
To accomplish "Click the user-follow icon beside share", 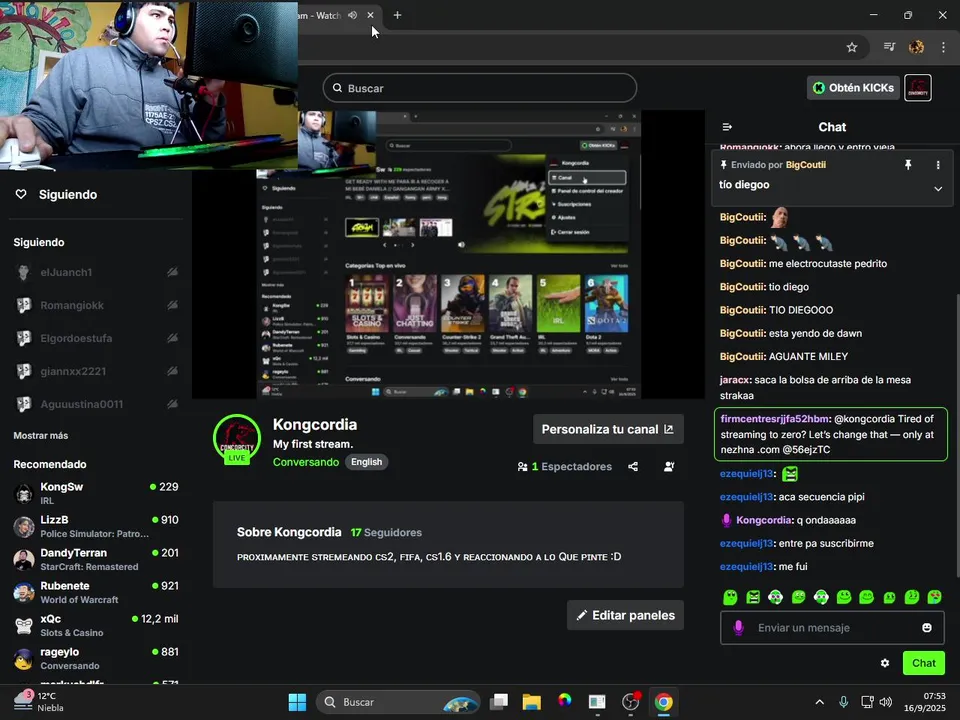I will 669,467.
